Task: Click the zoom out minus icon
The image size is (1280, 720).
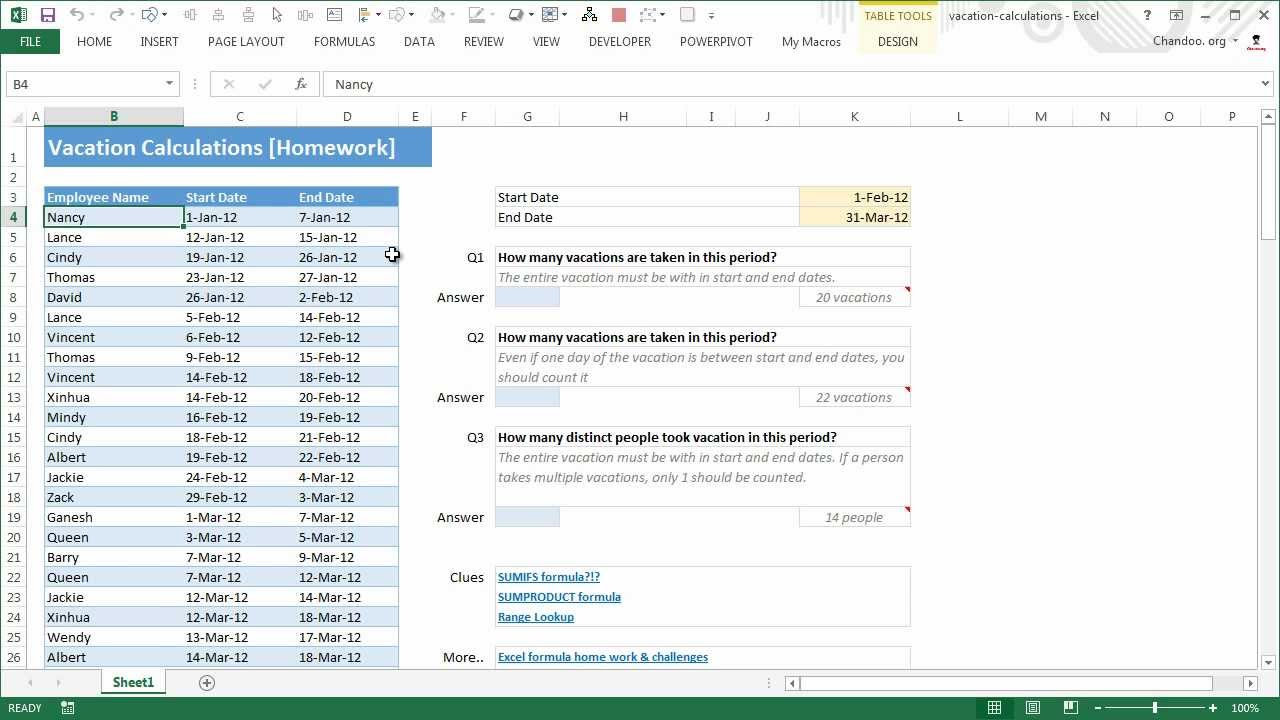Action: pyautogui.click(x=1099, y=708)
